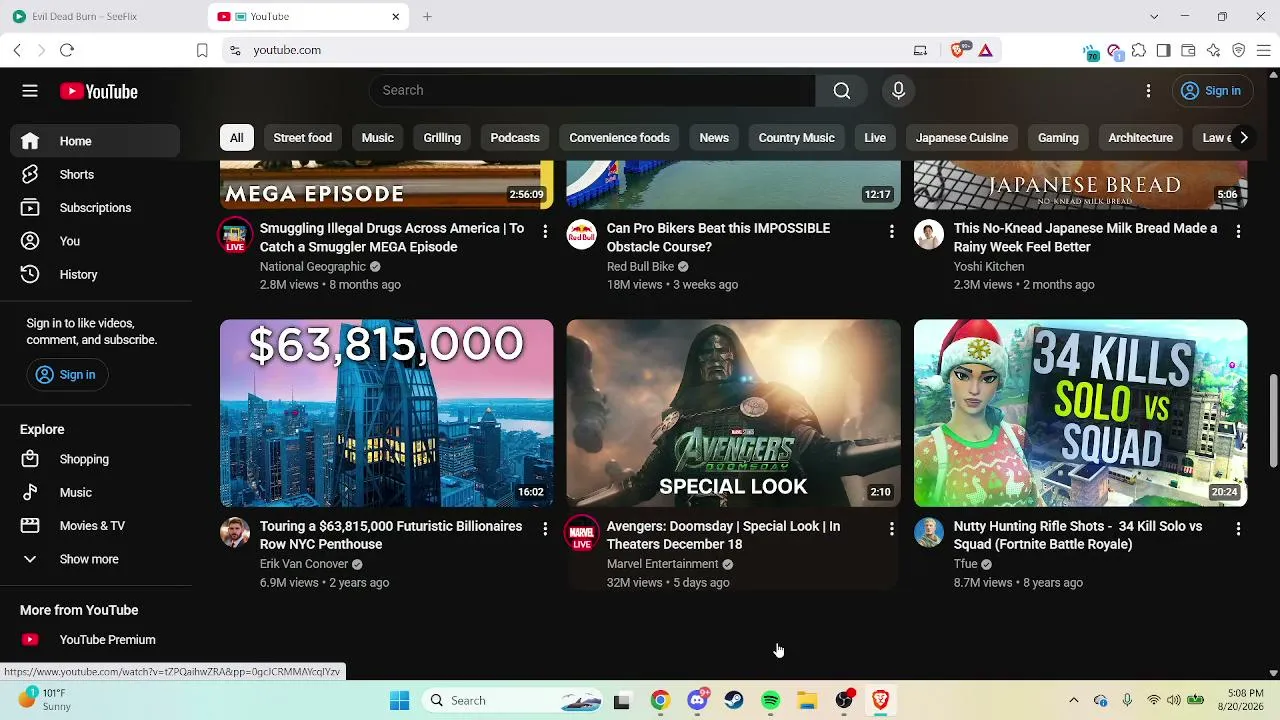Open Subscriptions in the sidebar
The image size is (1280, 720).
click(95, 208)
